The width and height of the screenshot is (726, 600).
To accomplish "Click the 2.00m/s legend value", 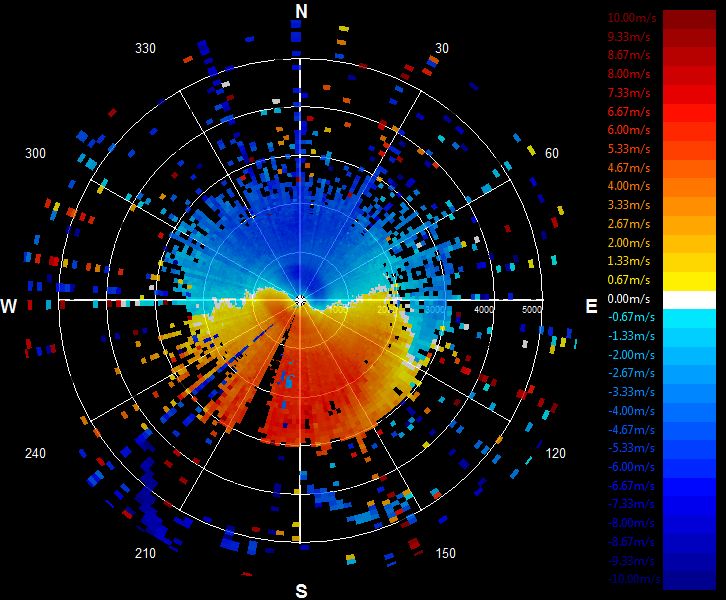I will coord(629,243).
